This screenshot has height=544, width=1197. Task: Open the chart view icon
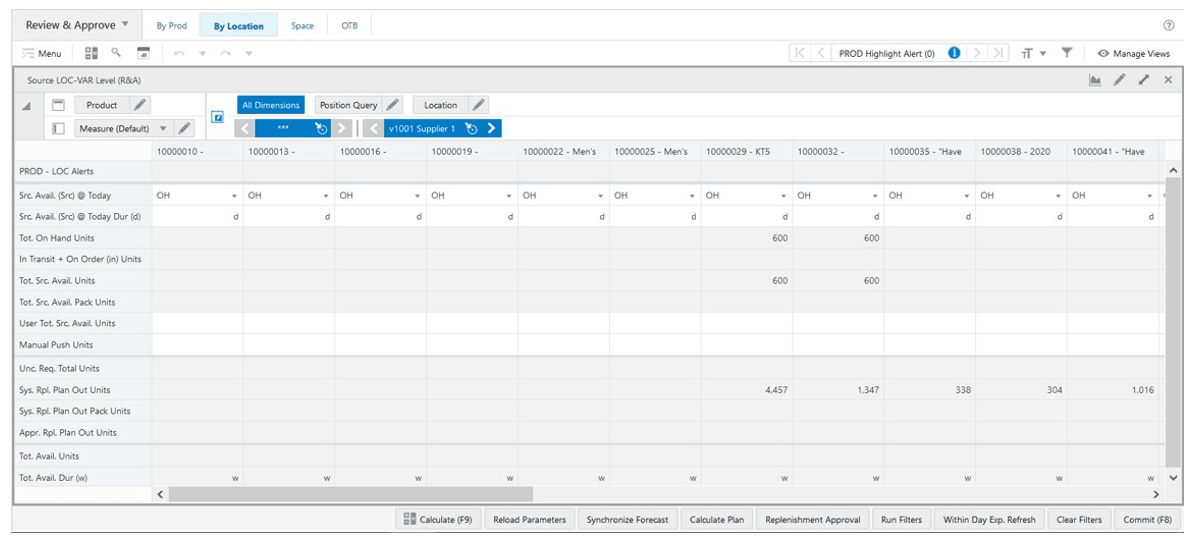click(1095, 79)
